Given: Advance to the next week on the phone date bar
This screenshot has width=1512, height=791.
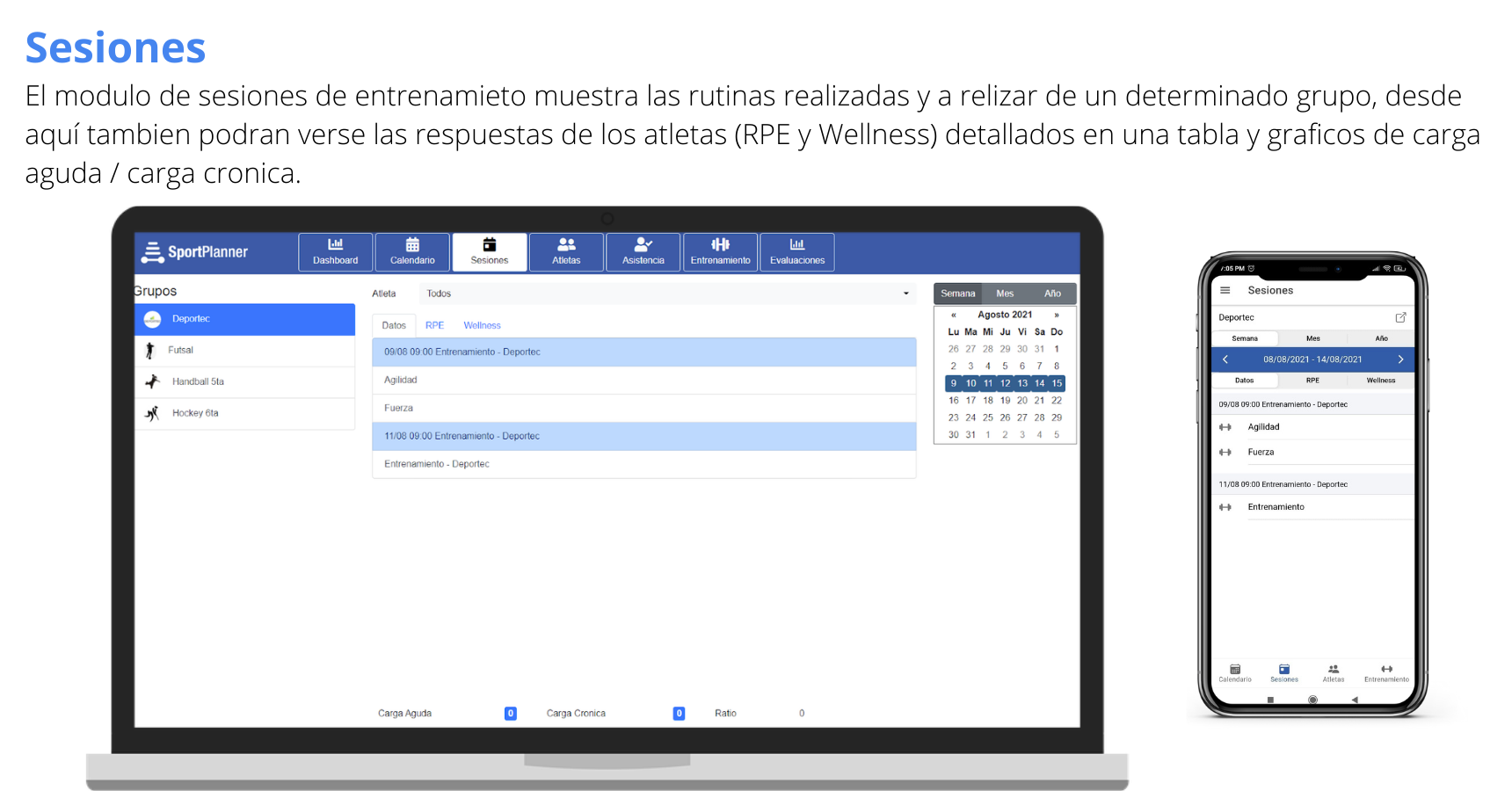Looking at the screenshot, I should point(1400,359).
